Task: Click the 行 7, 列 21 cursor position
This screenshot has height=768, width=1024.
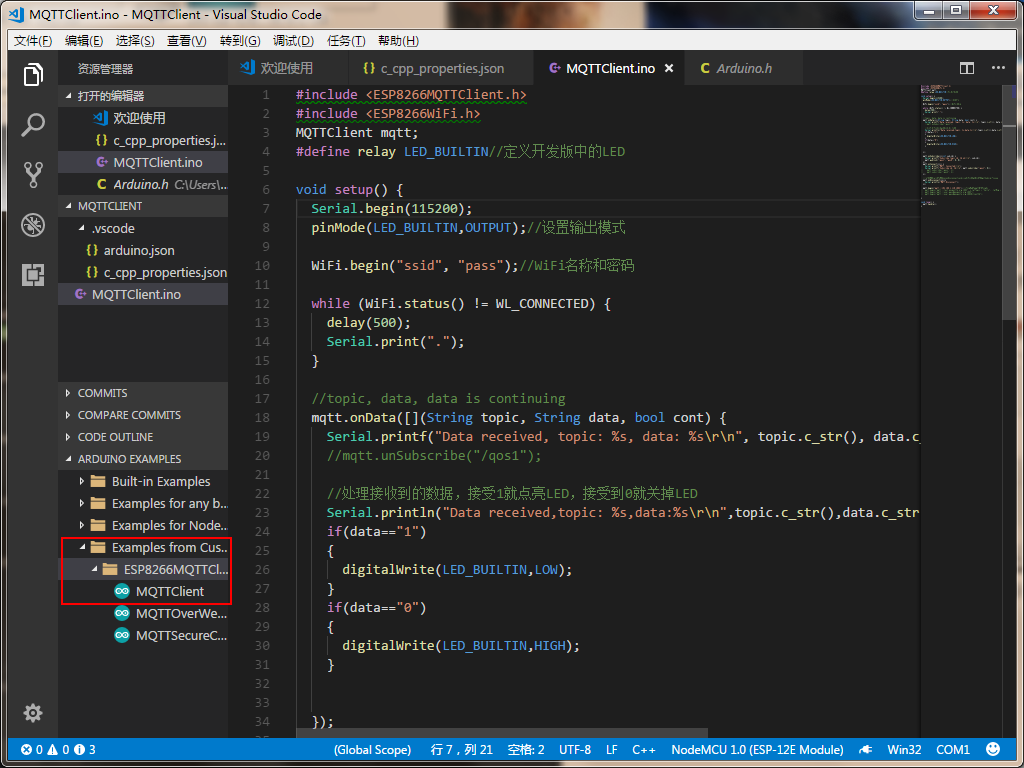Action: pyautogui.click(x=462, y=749)
